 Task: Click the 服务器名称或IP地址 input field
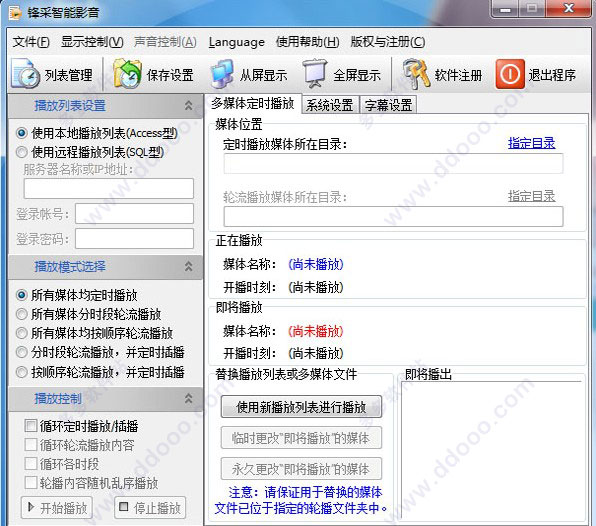point(109,189)
